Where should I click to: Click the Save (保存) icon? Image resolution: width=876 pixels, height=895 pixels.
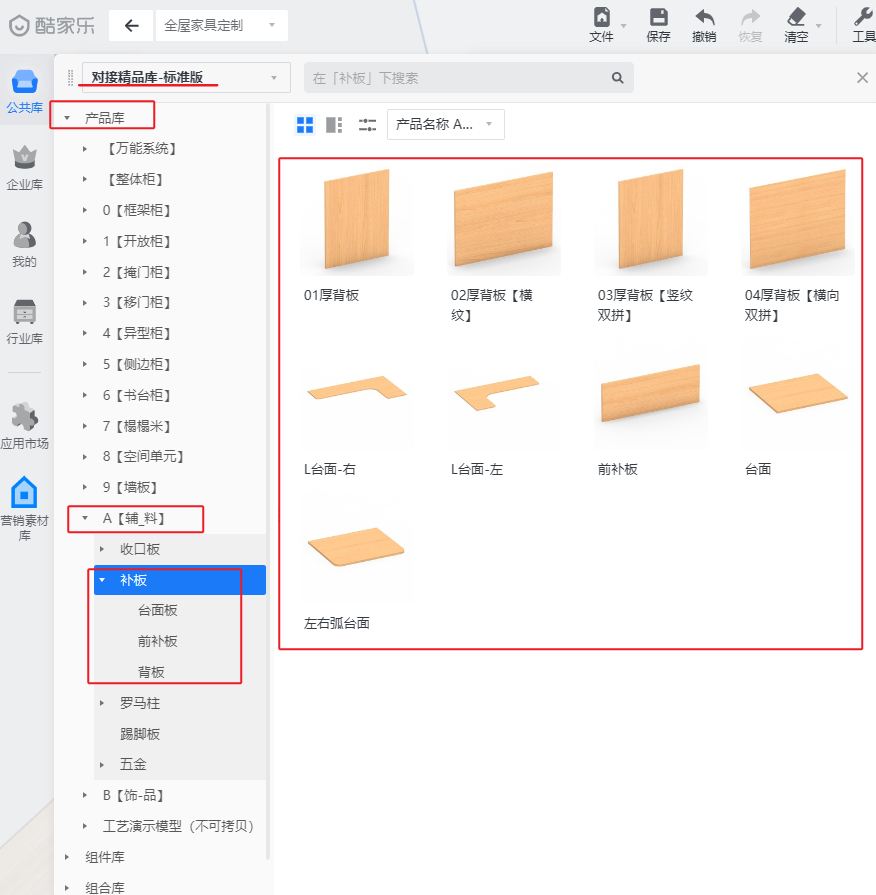658,18
